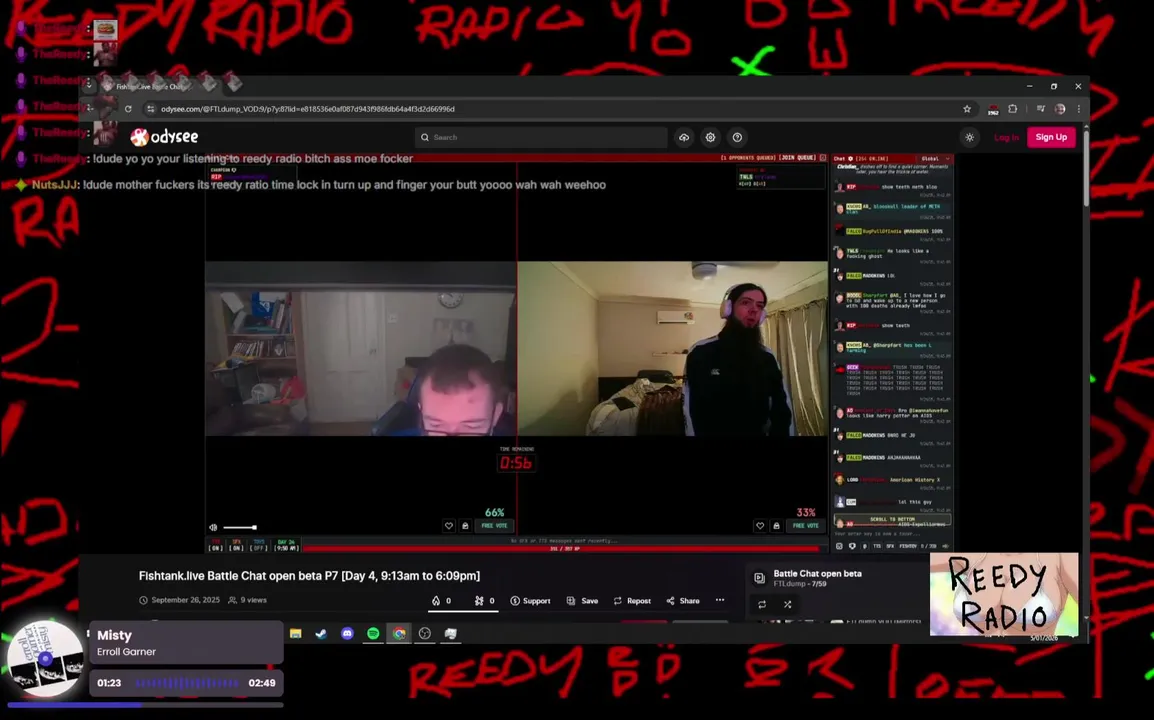Open the browser profile avatar

pyautogui.click(x=1060, y=109)
